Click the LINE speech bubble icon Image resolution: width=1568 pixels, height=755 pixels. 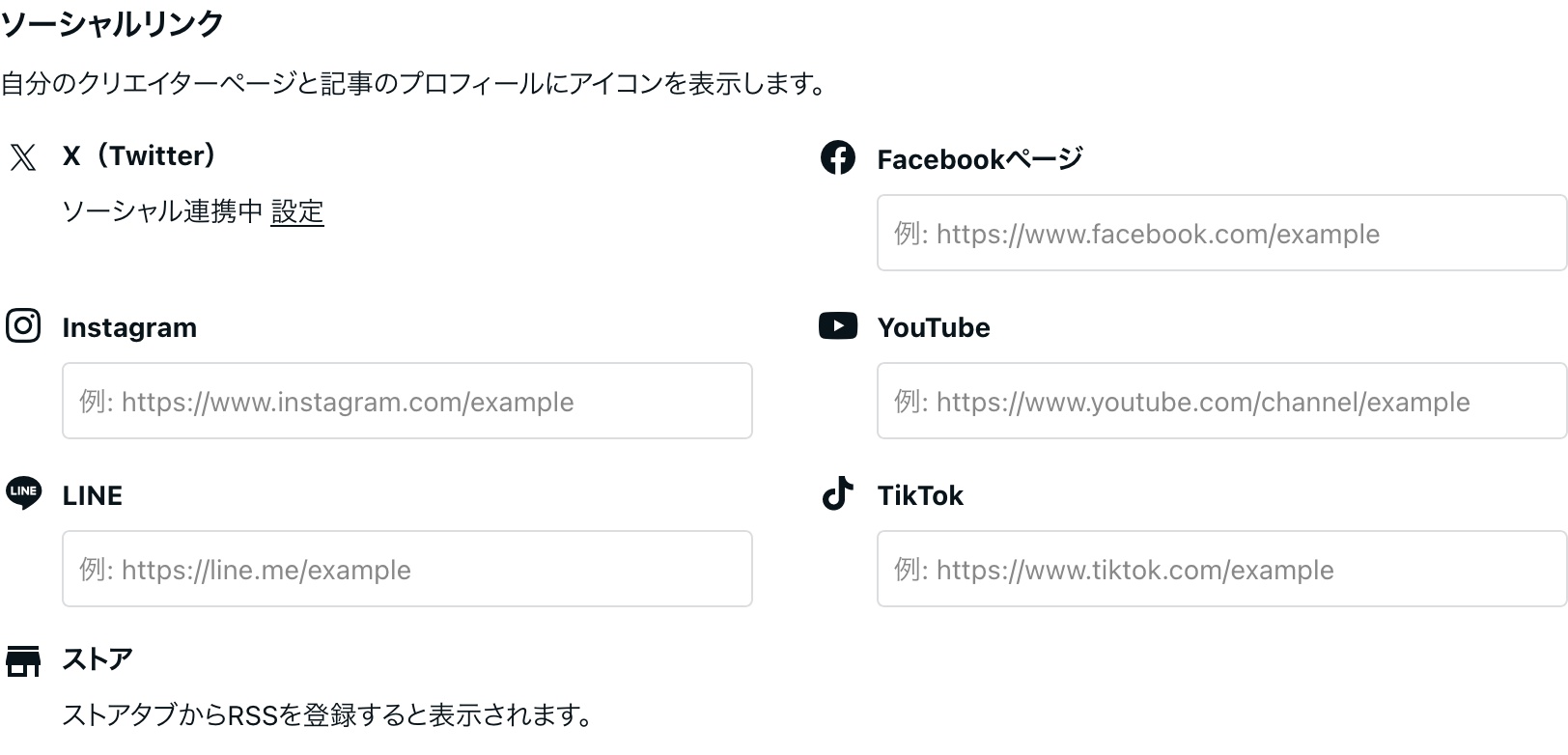[x=23, y=492]
